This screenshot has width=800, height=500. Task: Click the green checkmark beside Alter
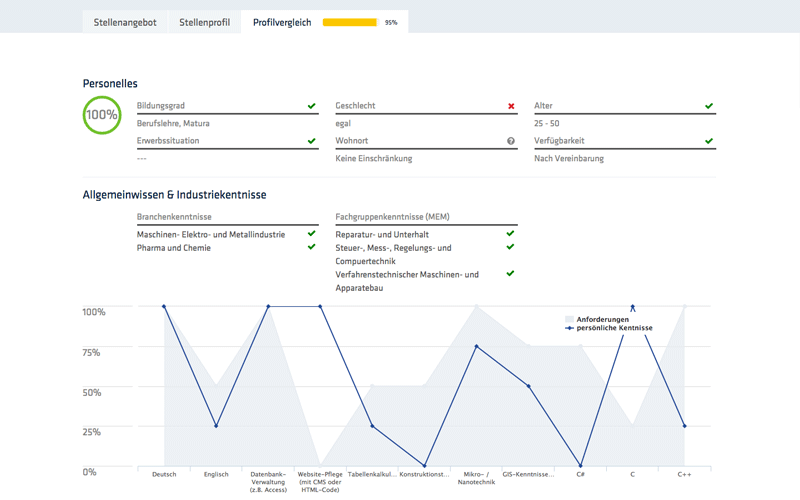click(x=709, y=106)
